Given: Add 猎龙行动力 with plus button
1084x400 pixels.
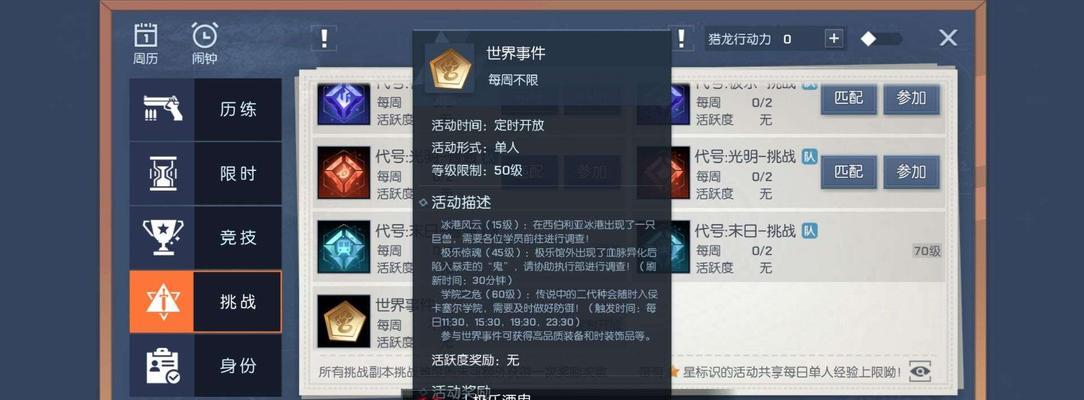Looking at the screenshot, I should tap(834, 39).
